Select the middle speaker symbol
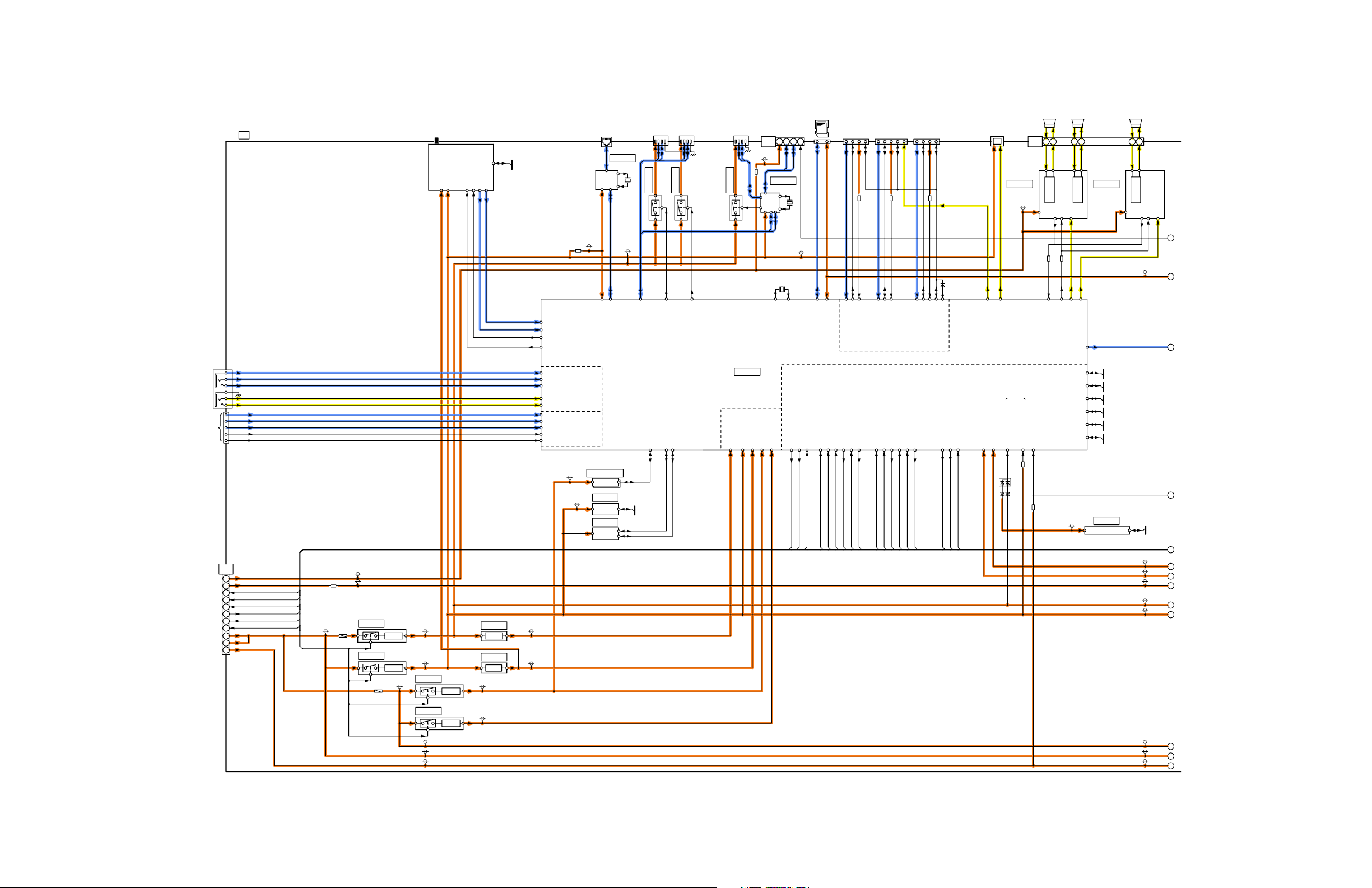This screenshot has width=1372, height=888. [1077, 124]
